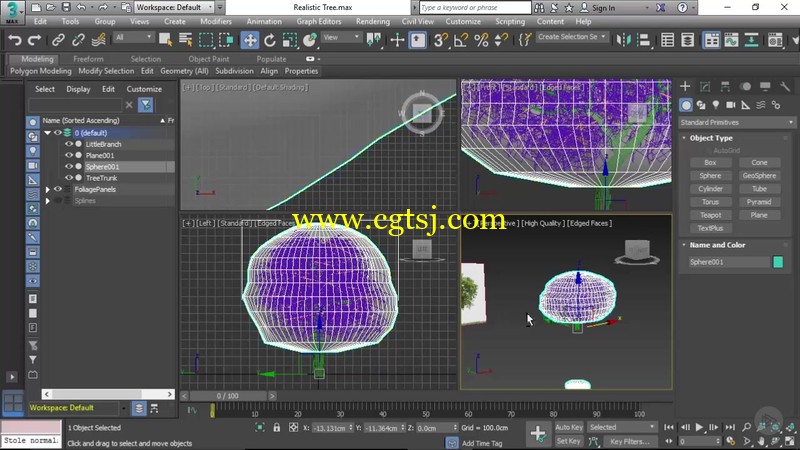Activate the Select and Rotate tool
This screenshot has height=450, width=800.
[270, 40]
